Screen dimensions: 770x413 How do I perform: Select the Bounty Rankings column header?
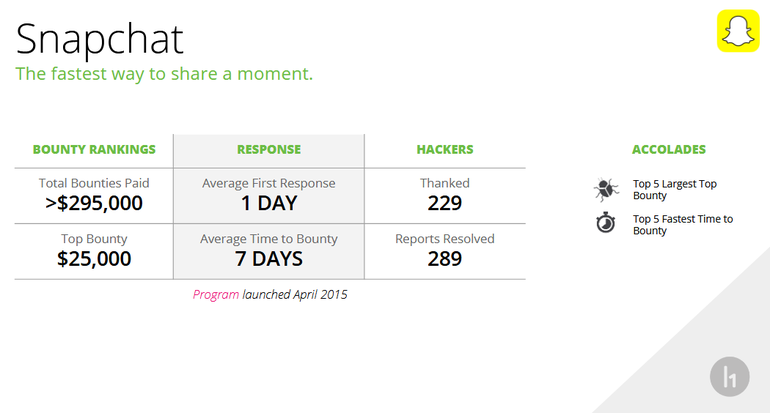tap(94, 149)
